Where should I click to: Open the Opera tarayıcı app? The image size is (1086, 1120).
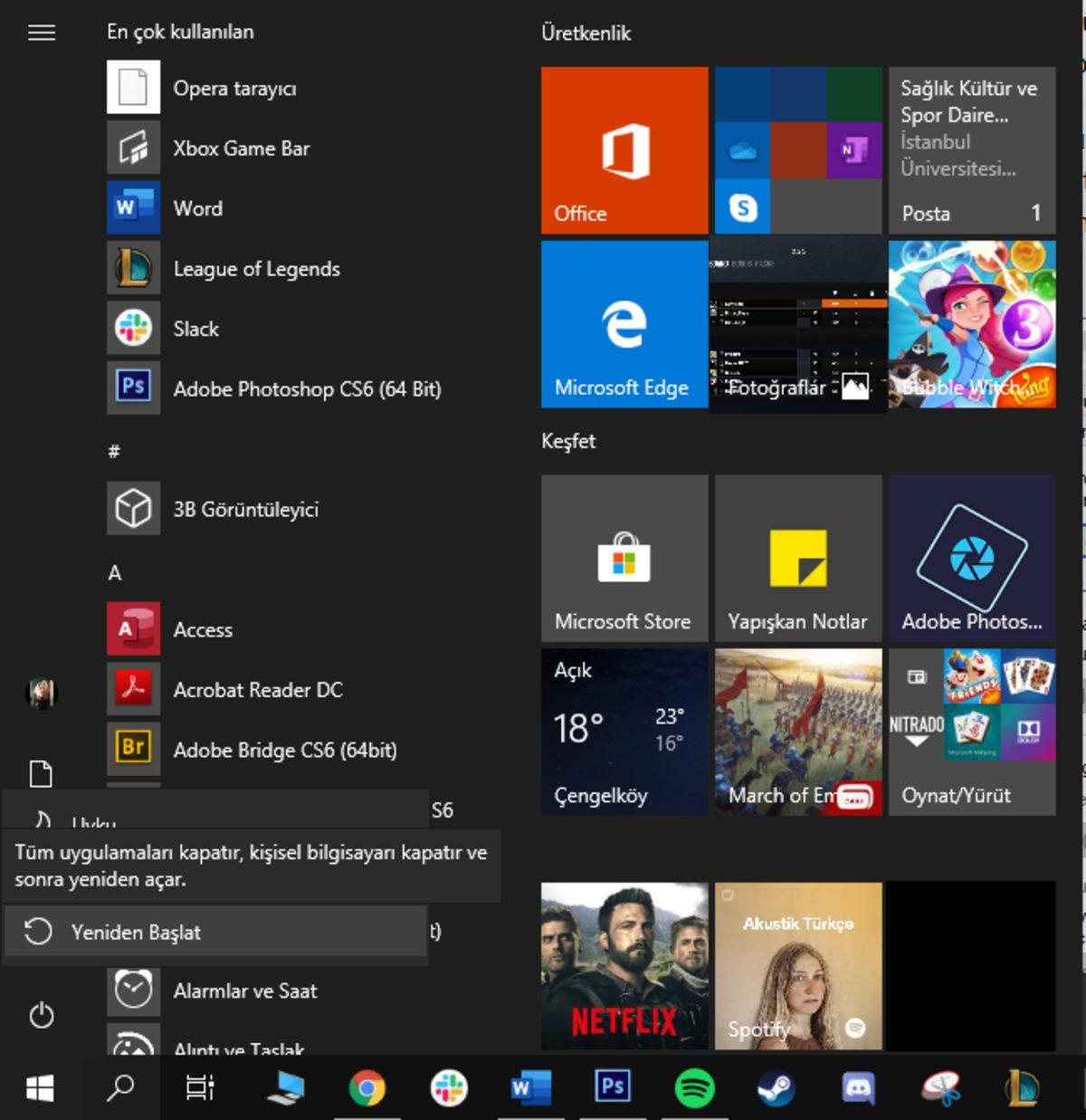click(233, 88)
